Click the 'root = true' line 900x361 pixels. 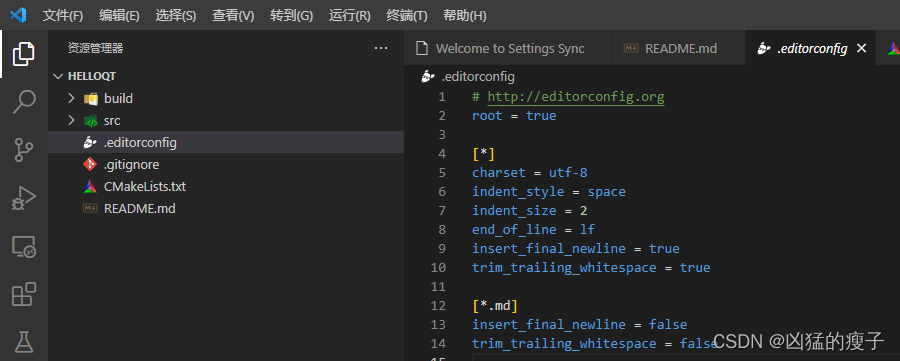coord(514,116)
